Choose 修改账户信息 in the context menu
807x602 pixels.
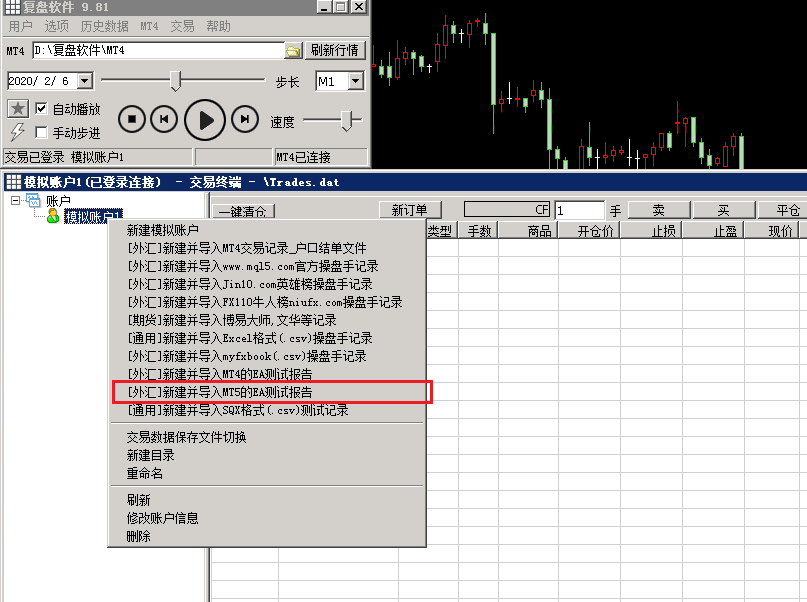pos(162,518)
